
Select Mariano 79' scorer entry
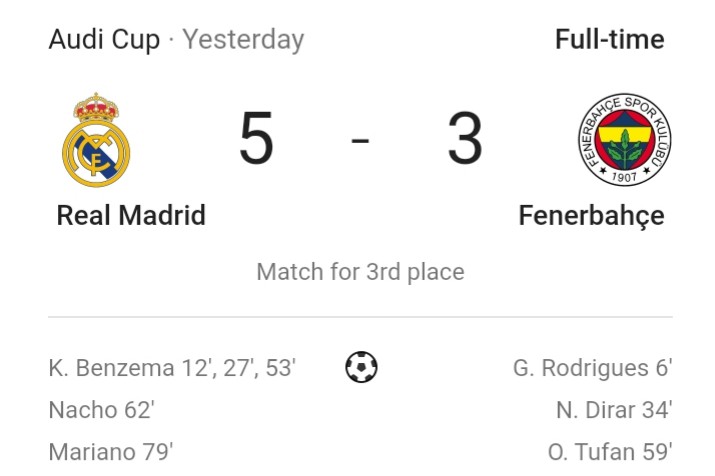[x=111, y=452]
